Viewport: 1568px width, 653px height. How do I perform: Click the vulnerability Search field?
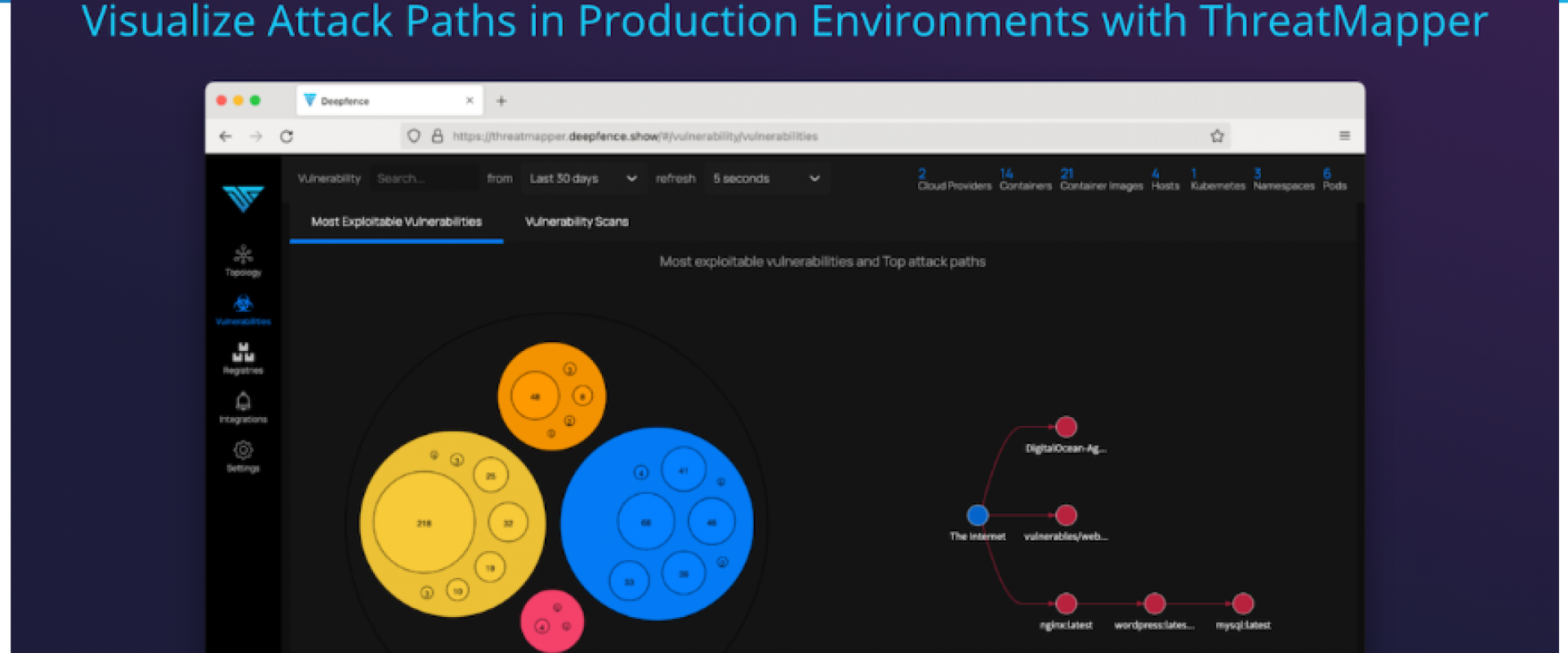(x=424, y=179)
